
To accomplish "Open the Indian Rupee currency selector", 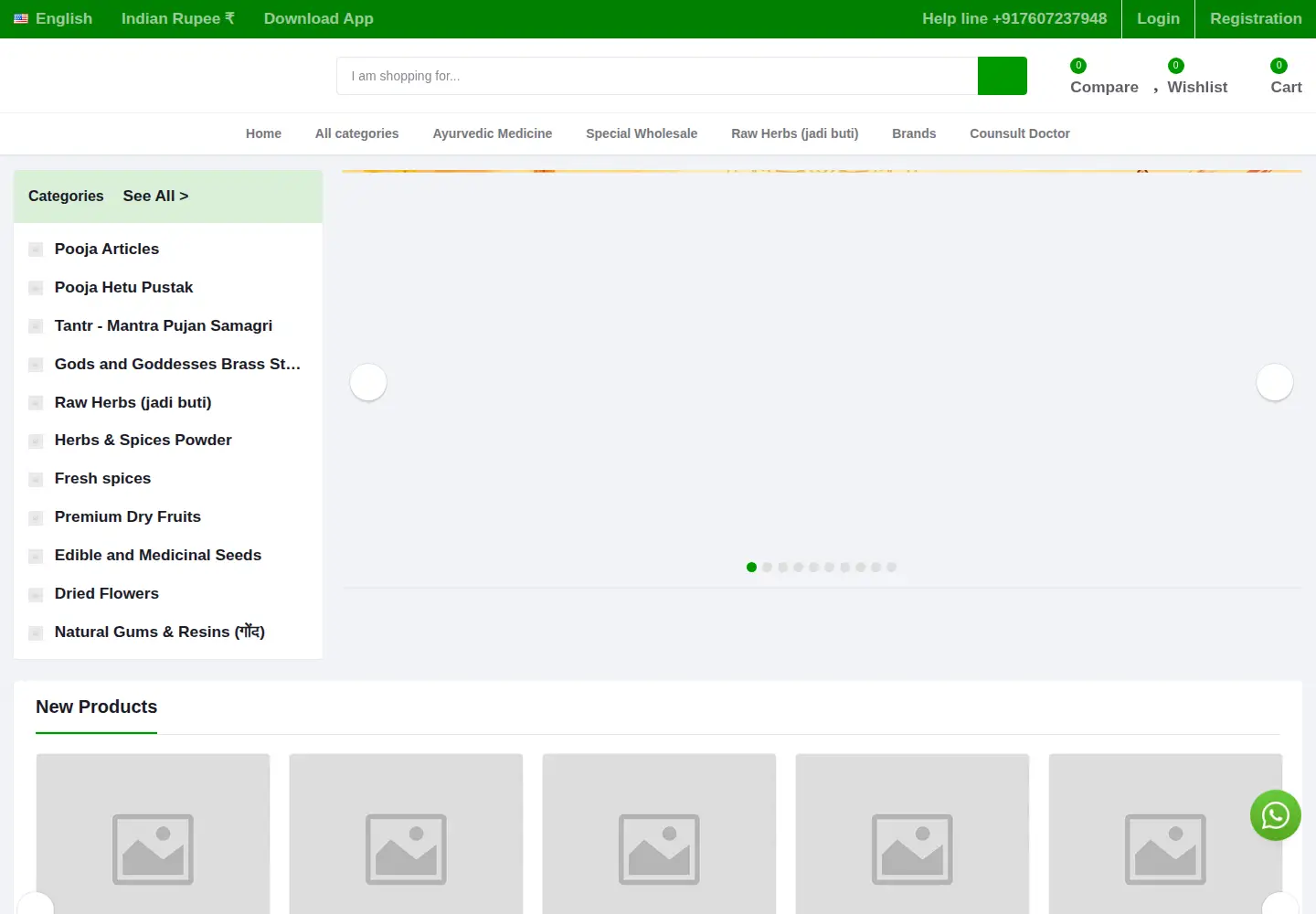I will [x=178, y=18].
